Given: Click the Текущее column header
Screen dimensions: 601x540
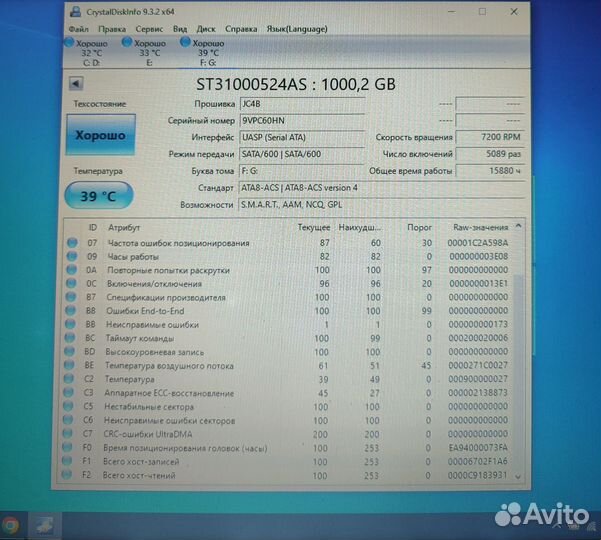Looking at the screenshot, I should [x=314, y=228].
